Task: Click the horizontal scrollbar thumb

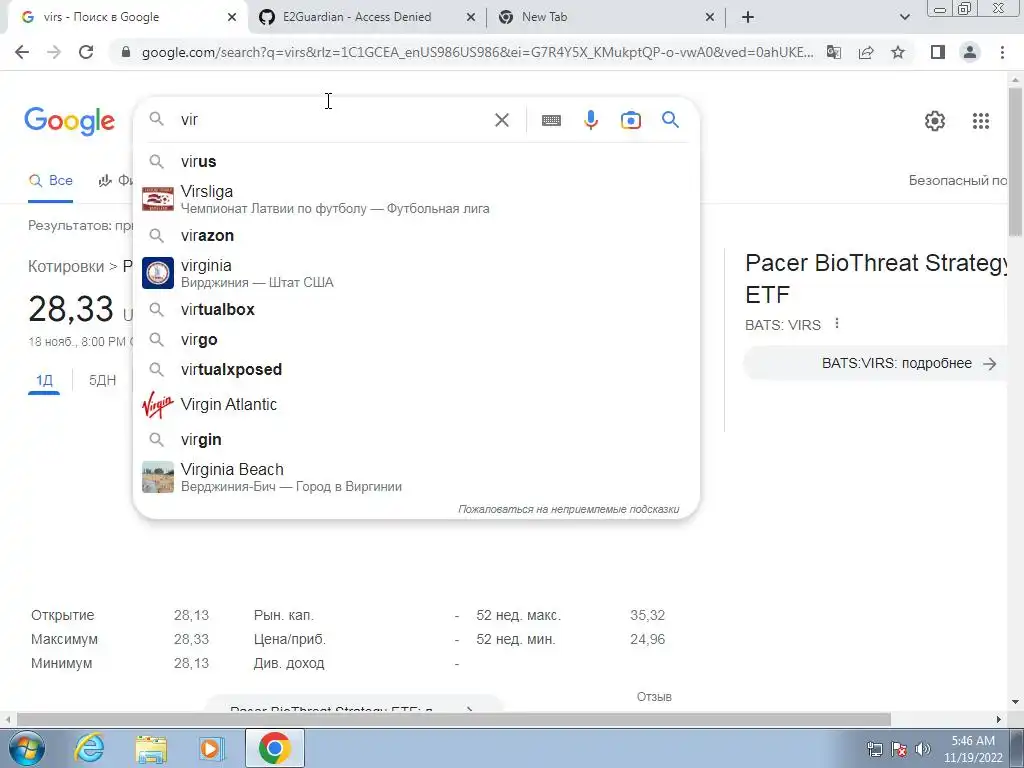Action: click(x=454, y=720)
